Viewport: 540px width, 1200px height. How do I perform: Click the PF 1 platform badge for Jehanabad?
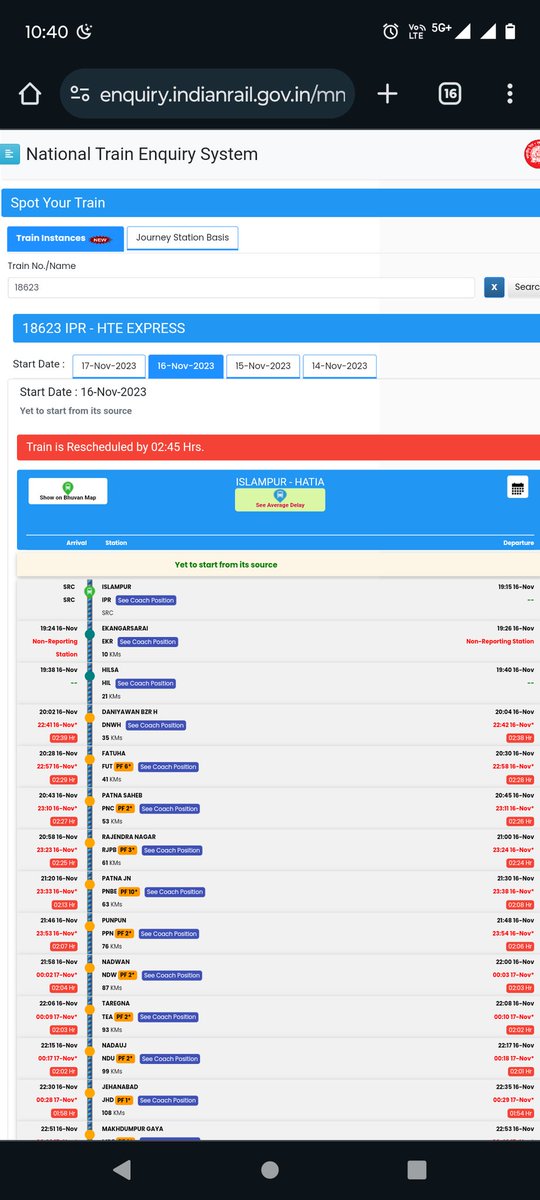(124, 1100)
